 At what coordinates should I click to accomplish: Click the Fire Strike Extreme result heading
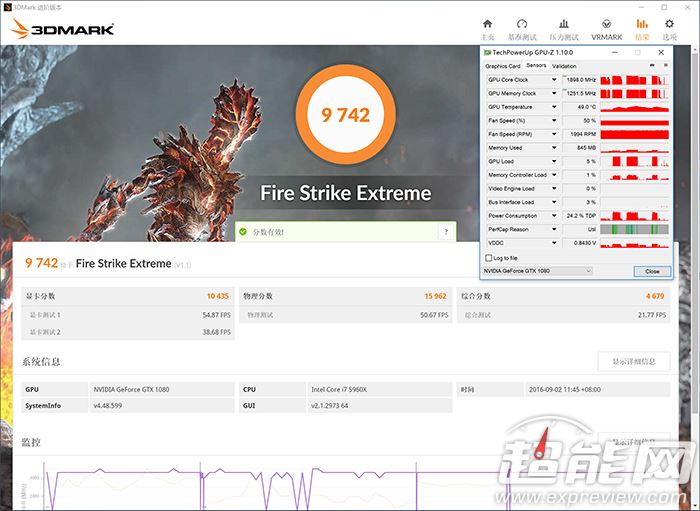tap(124, 264)
